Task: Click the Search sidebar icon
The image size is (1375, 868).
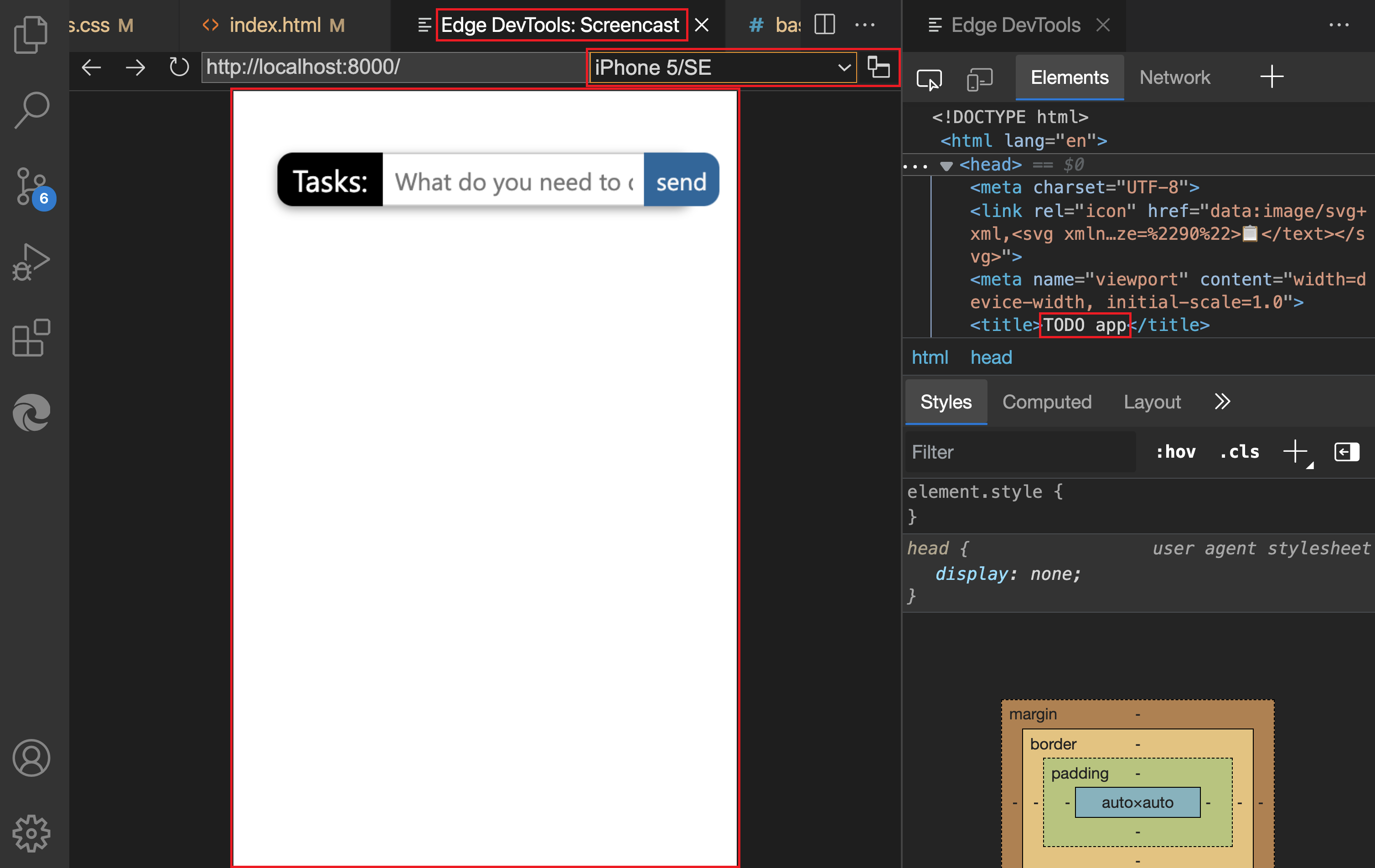Action: (30, 108)
